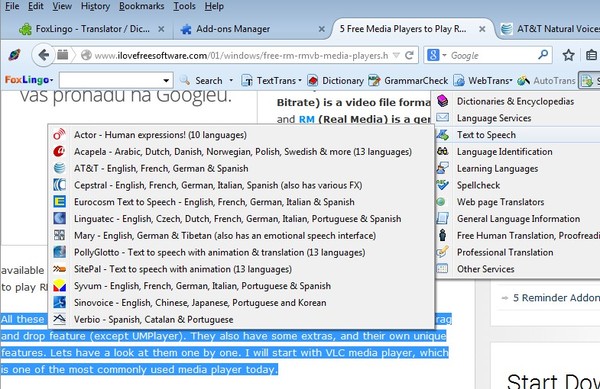Click the browser back arrow button
The image size is (600, 389).
click(43, 55)
